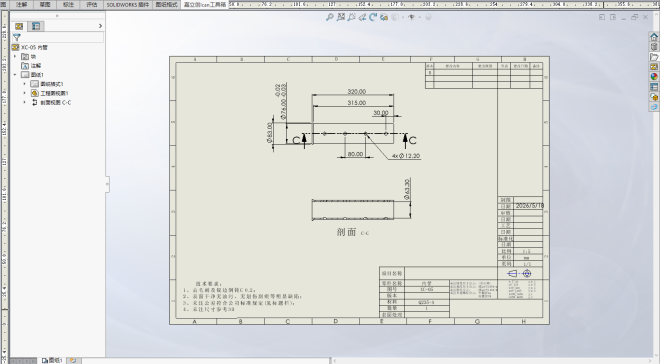
Task: Click the document tile-right window button
Action: click(613, 17)
